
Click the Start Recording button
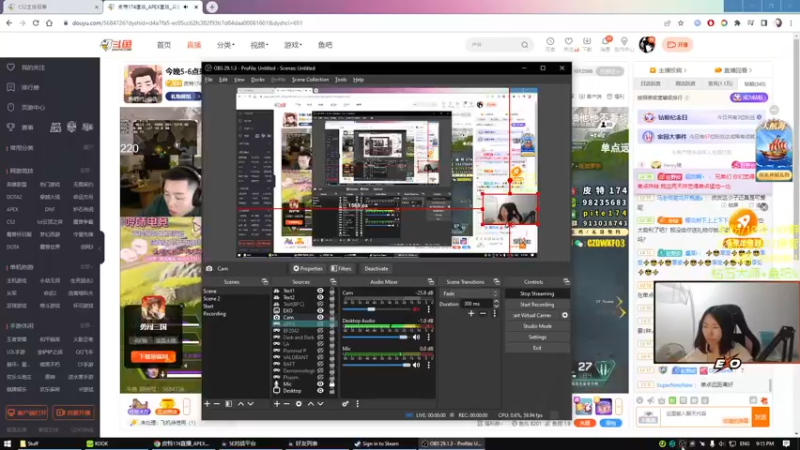tap(537, 305)
